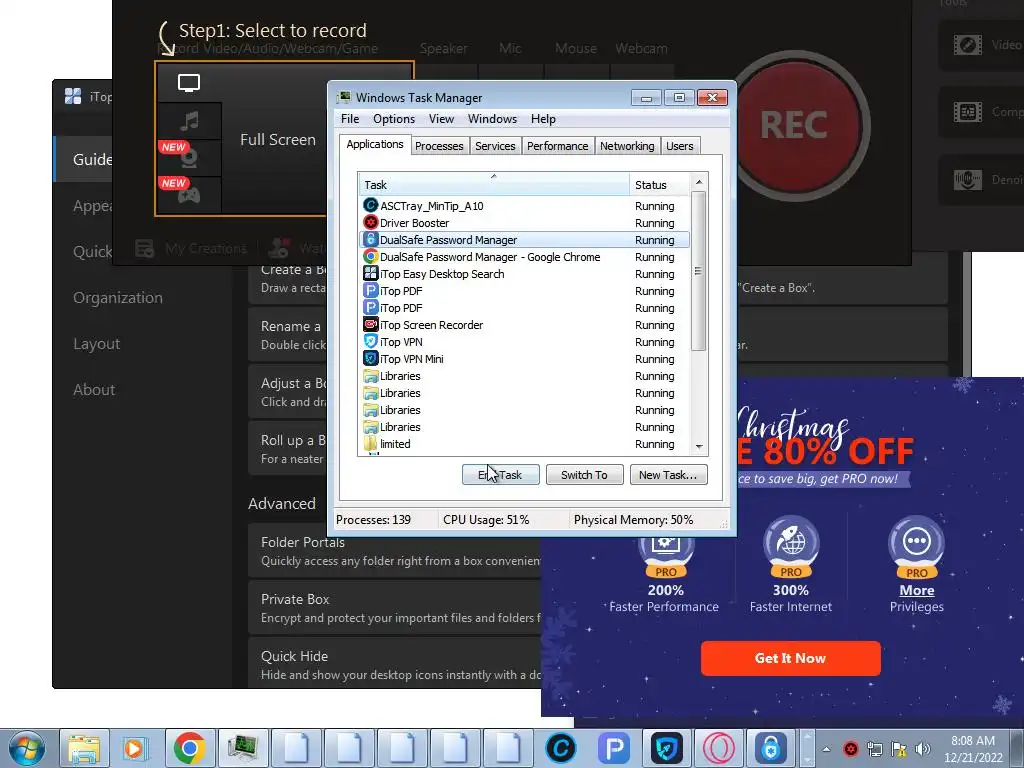1024x768 pixels.
Task: Open Google Chrome from the taskbar
Action: click(189, 748)
